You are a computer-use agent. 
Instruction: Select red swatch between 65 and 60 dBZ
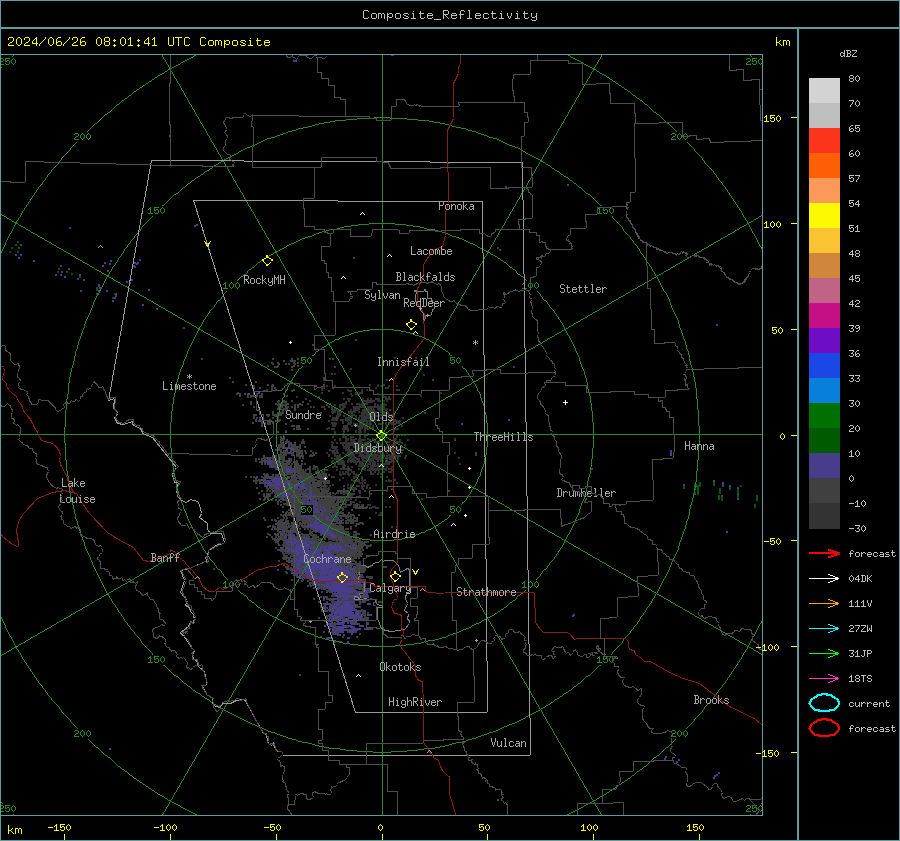tap(824, 141)
